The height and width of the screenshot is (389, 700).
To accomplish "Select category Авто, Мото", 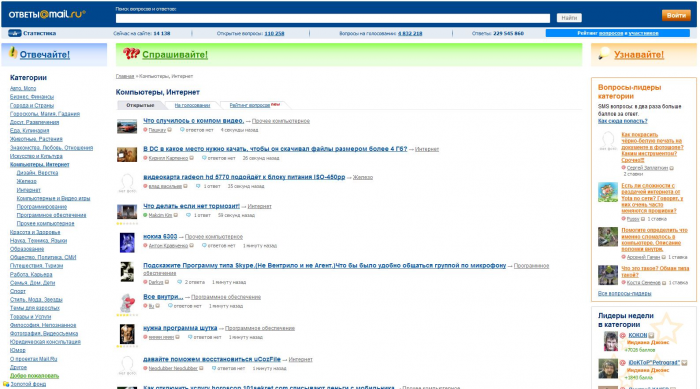I will pyautogui.click(x=23, y=88).
